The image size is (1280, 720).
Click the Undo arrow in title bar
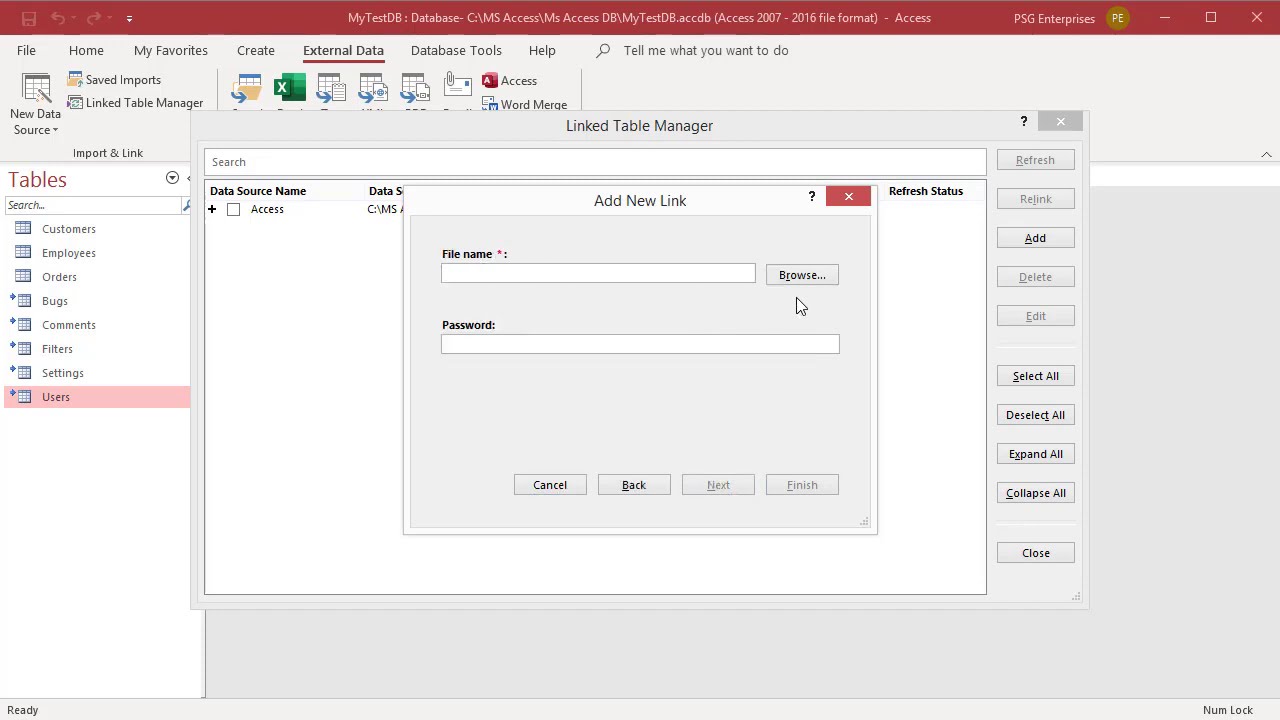tap(58, 18)
